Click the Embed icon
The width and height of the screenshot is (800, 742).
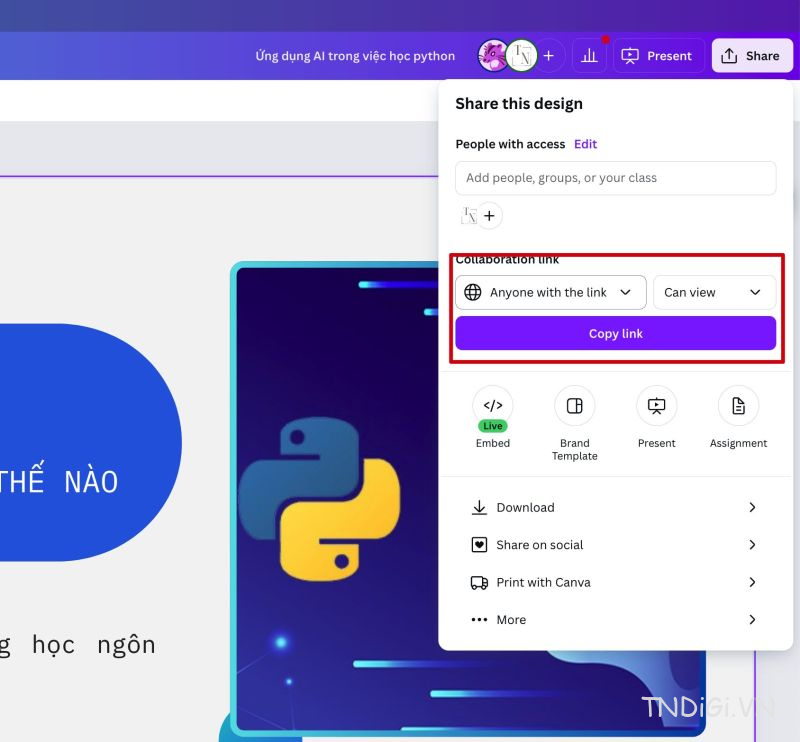(493, 406)
